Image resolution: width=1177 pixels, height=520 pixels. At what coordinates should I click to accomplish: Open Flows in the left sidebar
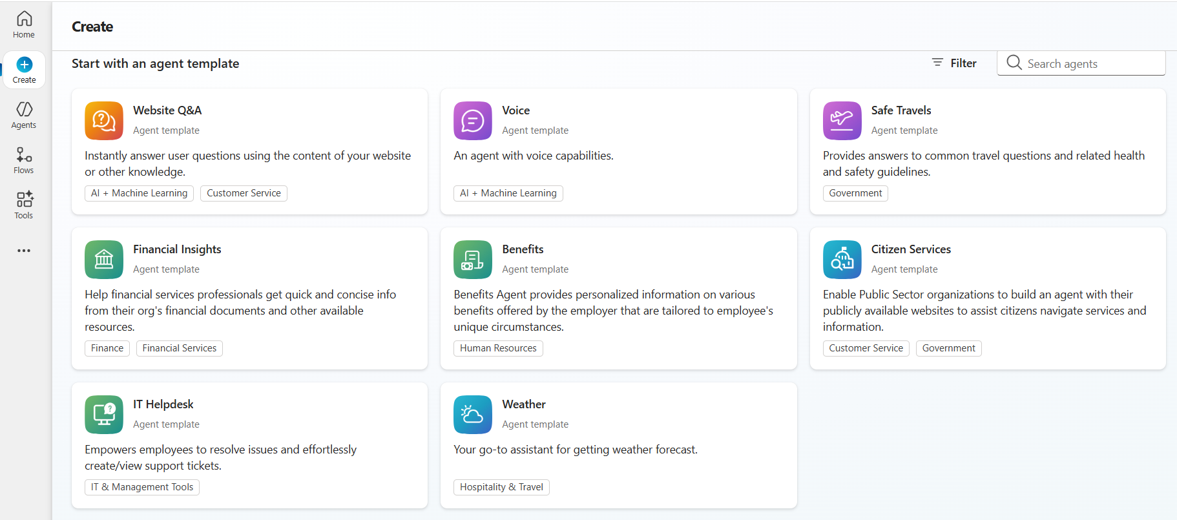click(24, 160)
